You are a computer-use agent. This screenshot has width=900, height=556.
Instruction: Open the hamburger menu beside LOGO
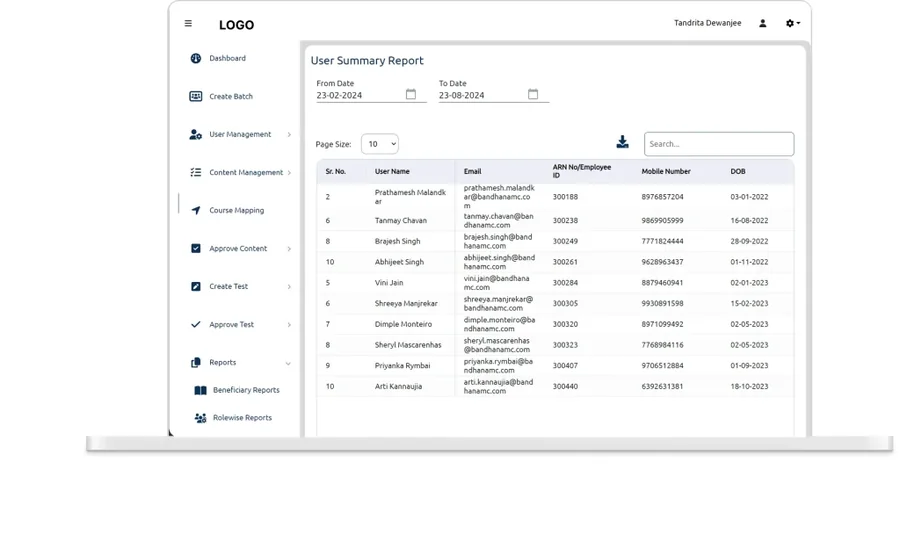188,24
